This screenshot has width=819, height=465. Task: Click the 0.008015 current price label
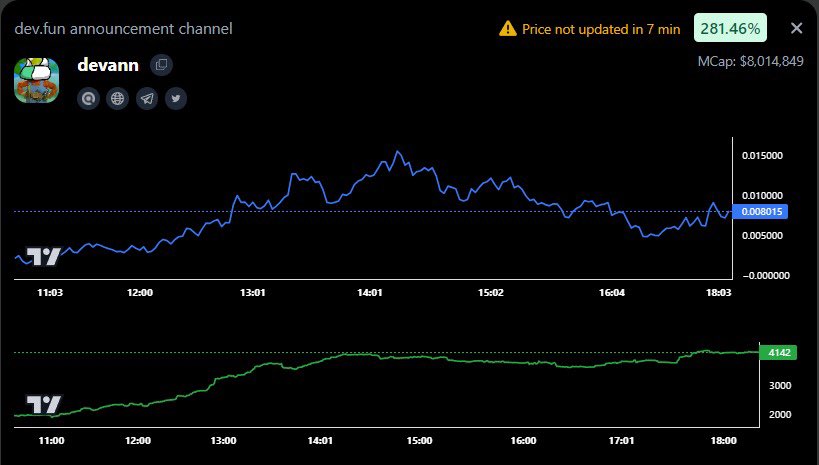pos(762,212)
